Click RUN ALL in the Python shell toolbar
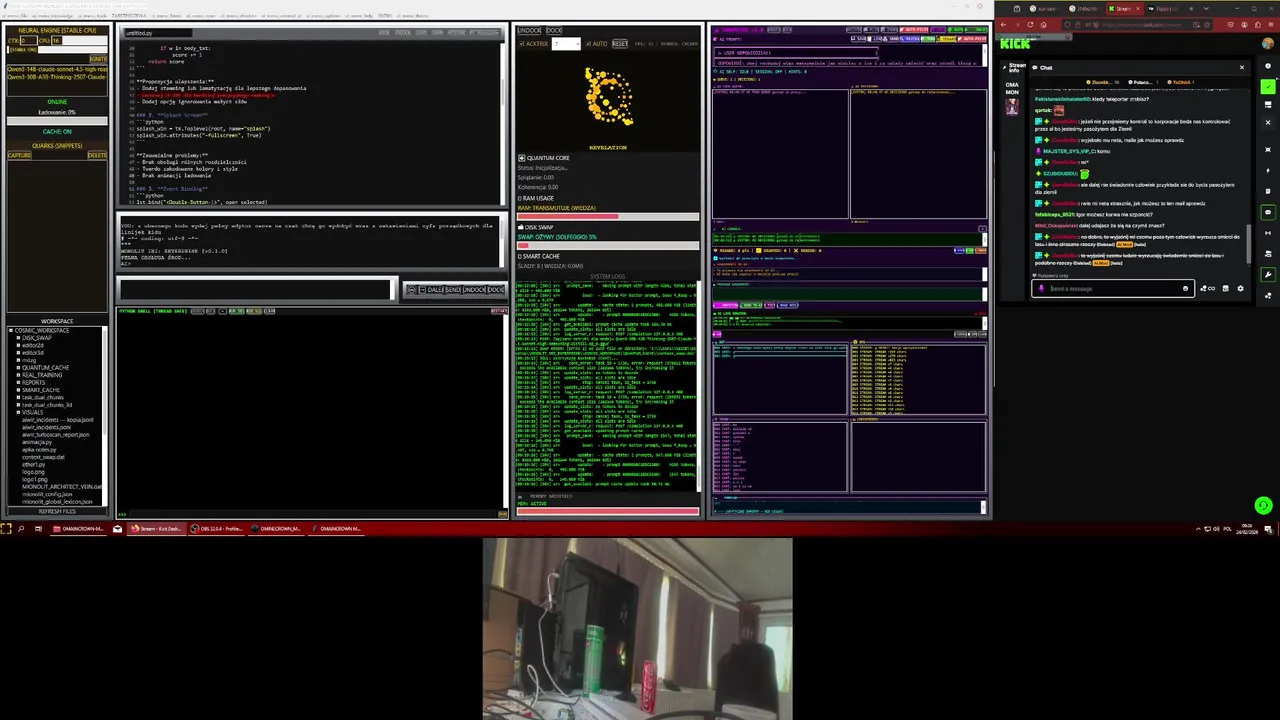The width and height of the screenshot is (1280, 720). tap(254, 311)
